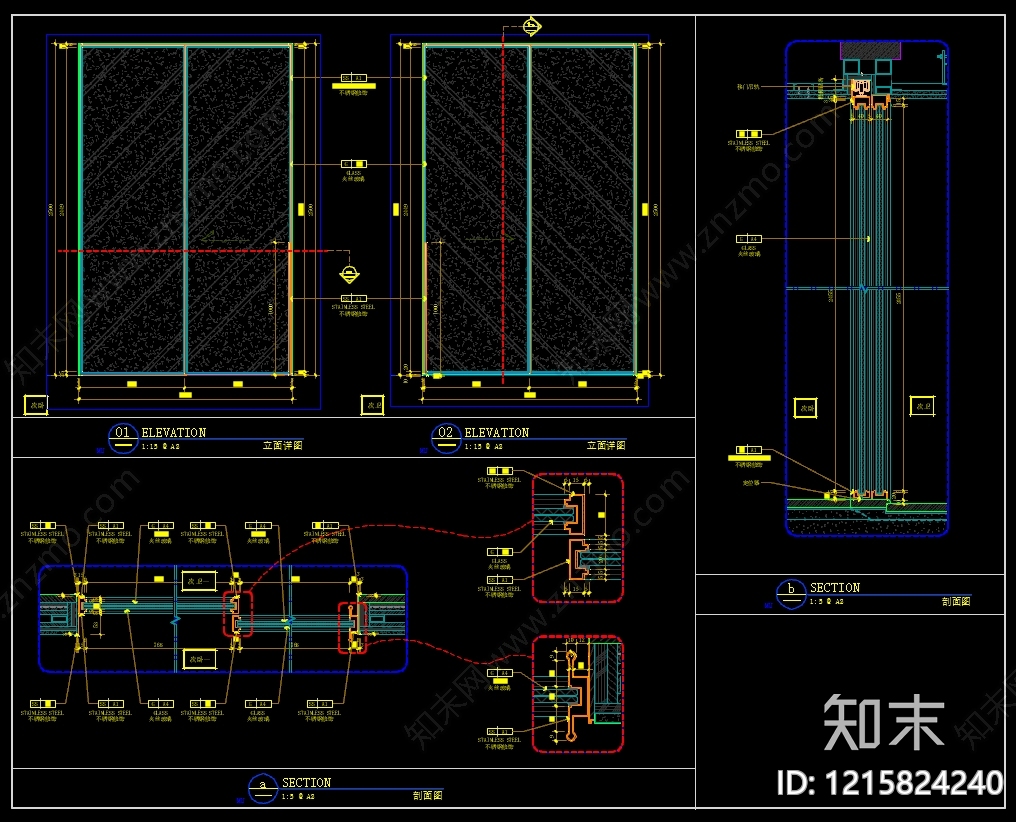Click the 02 drawing number bubble
The width and height of the screenshot is (1016, 822).
[x=446, y=439]
